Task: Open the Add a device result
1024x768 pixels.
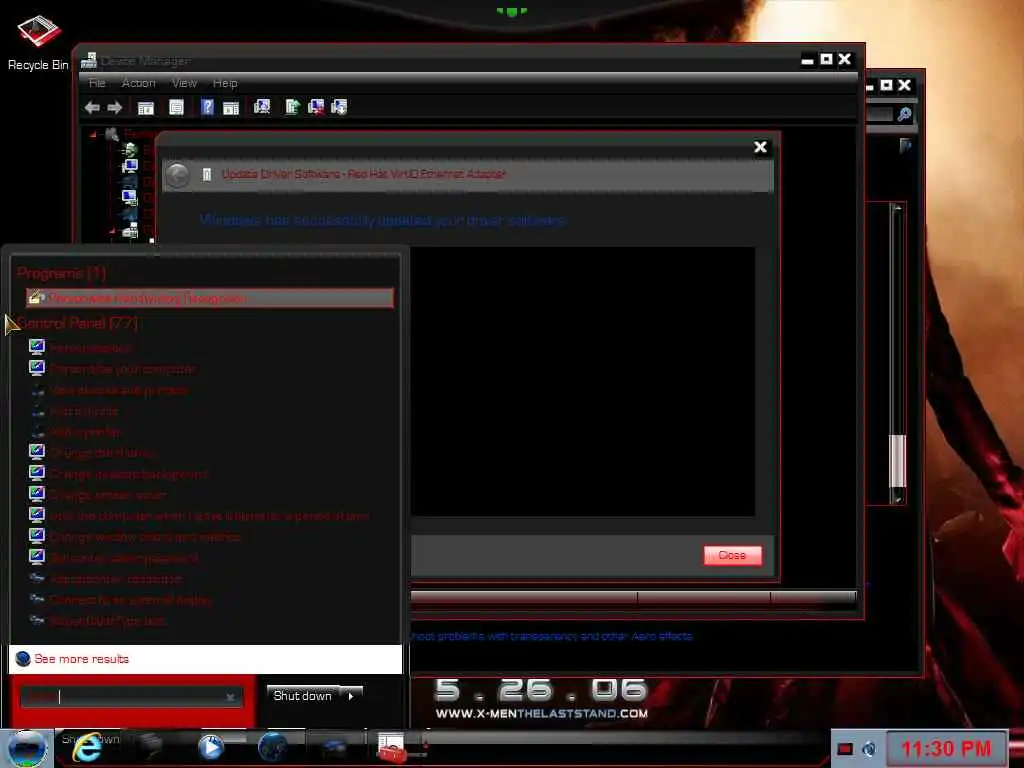Action: click(x=74, y=411)
